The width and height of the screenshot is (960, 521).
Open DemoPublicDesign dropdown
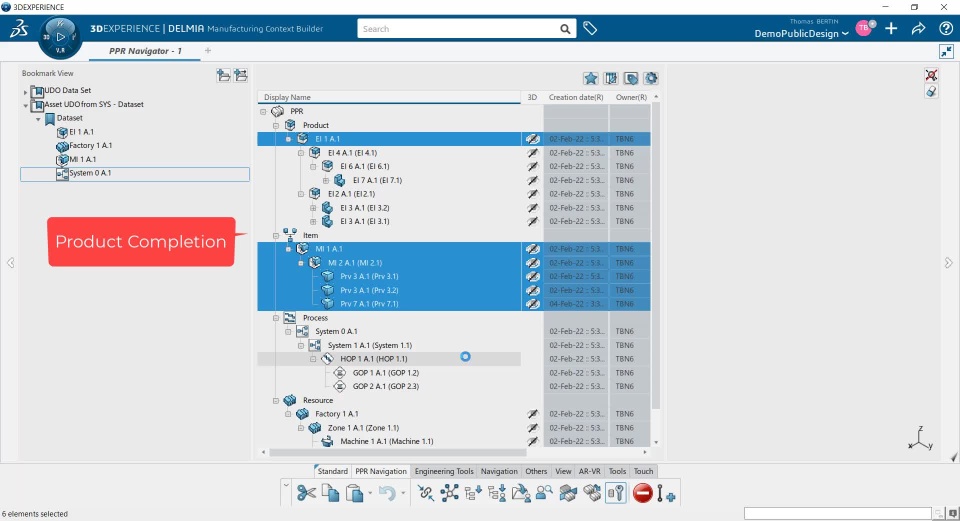(x=801, y=34)
